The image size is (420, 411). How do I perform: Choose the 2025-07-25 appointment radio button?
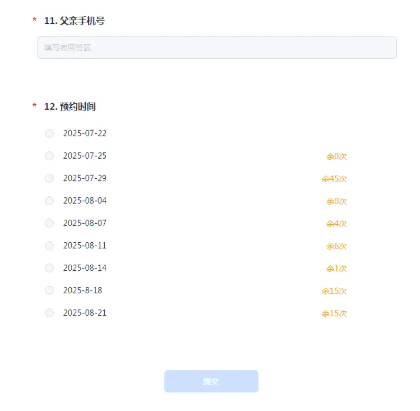click(x=49, y=156)
